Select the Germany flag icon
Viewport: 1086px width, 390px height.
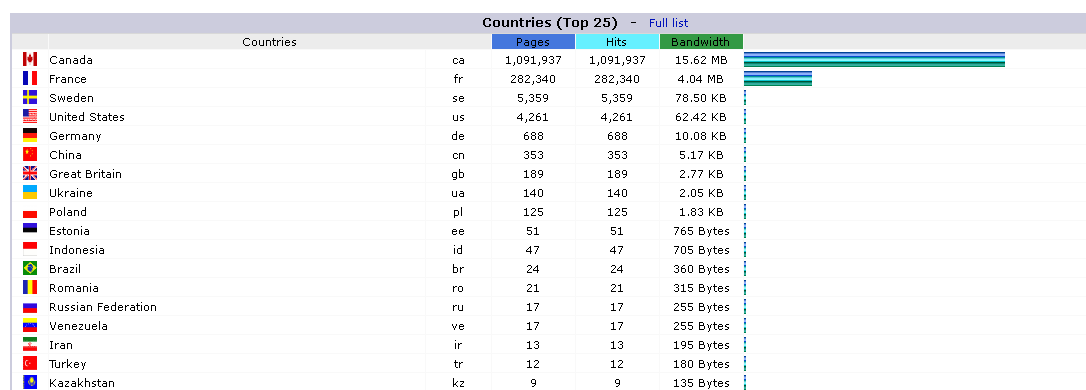[x=30, y=136]
